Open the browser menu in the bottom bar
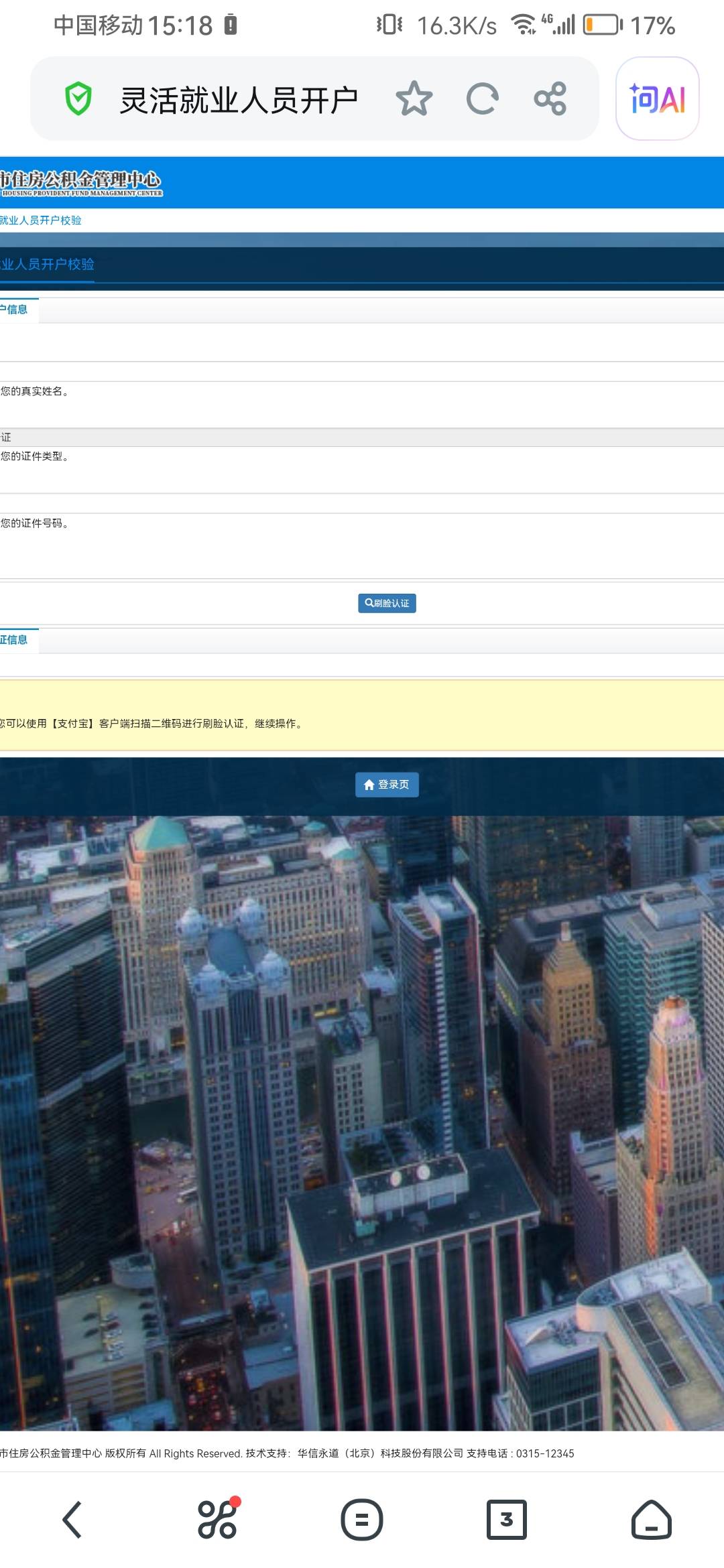 [362, 1519]
